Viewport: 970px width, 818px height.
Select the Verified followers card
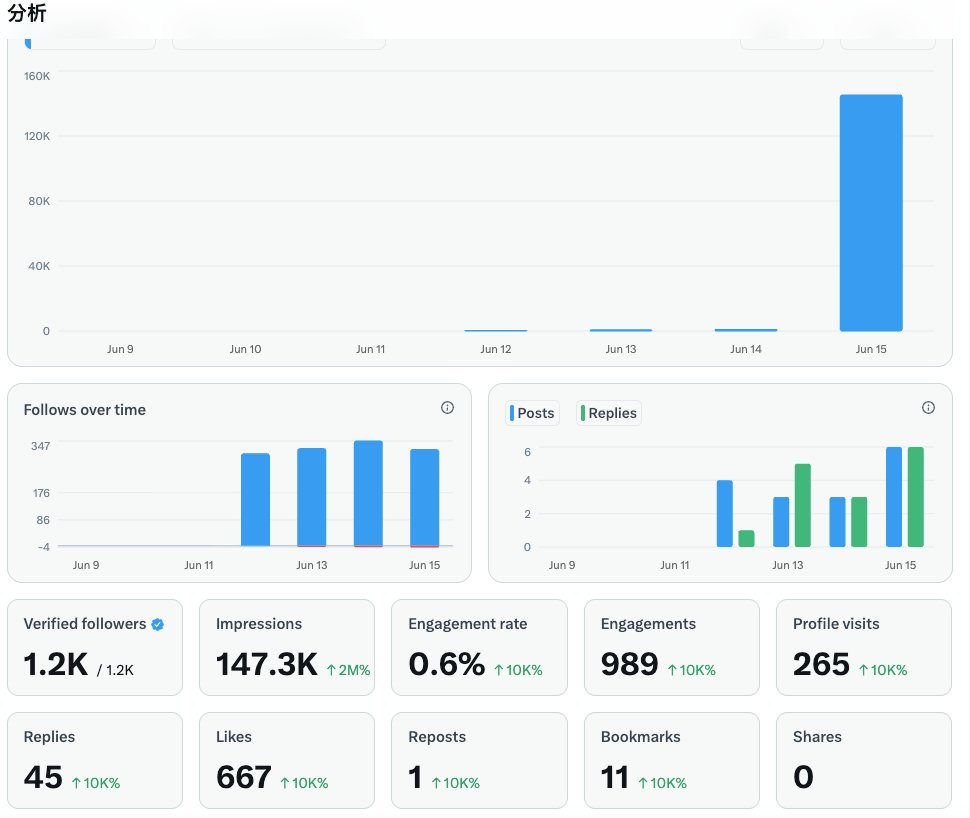pyautogui.click(x=95, y=647)
